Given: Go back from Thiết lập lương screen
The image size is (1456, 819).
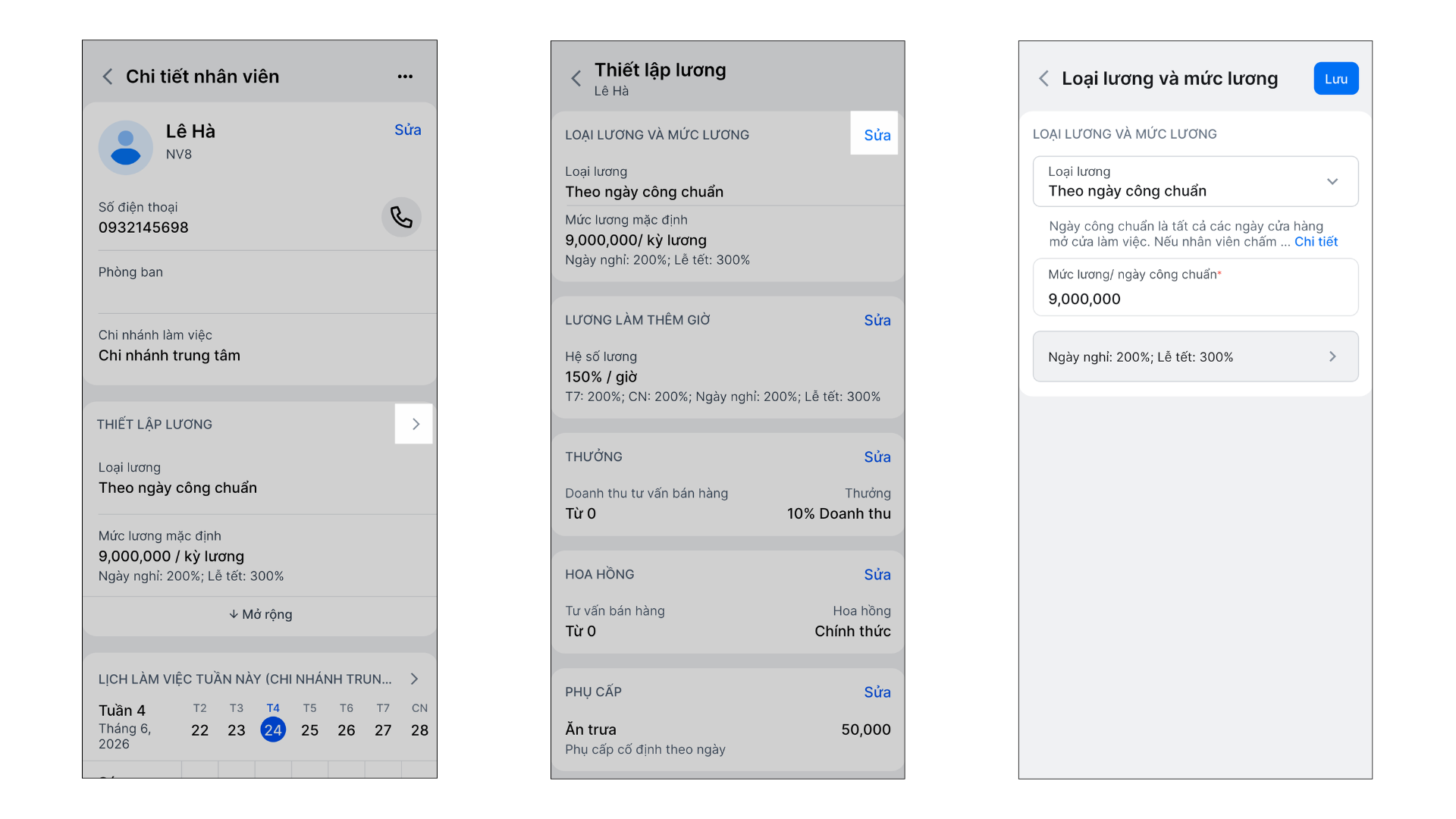Looking at the screenshot, I should pyautogui.click(x=576, y=78).
